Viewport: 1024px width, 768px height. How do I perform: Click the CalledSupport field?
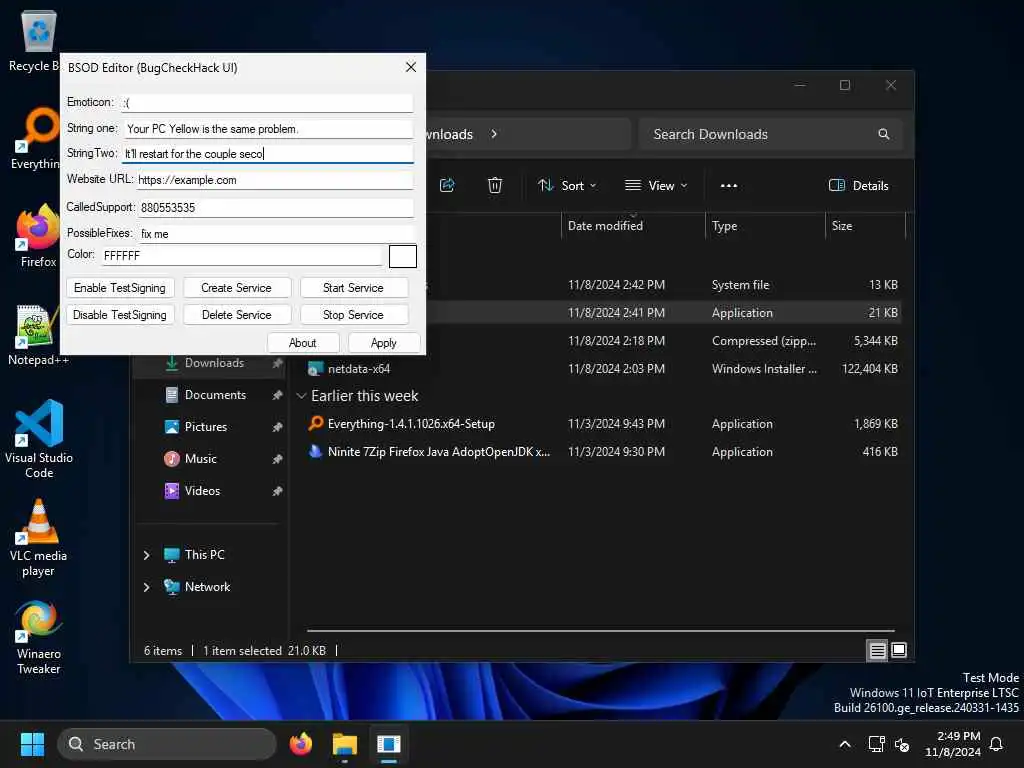[276, 208]
